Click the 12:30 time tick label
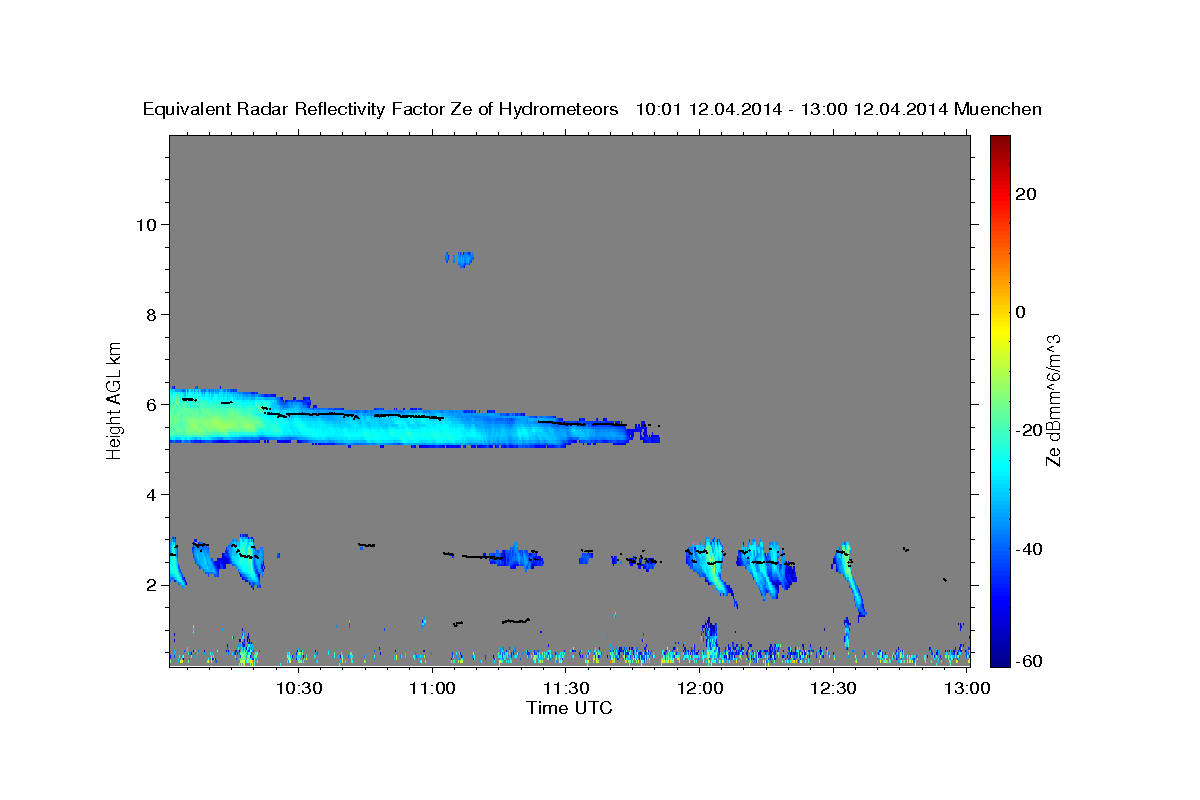Image resolution: width=1200 pixels, height=800 pixels. pyautogui.click(x=833, y=688)
